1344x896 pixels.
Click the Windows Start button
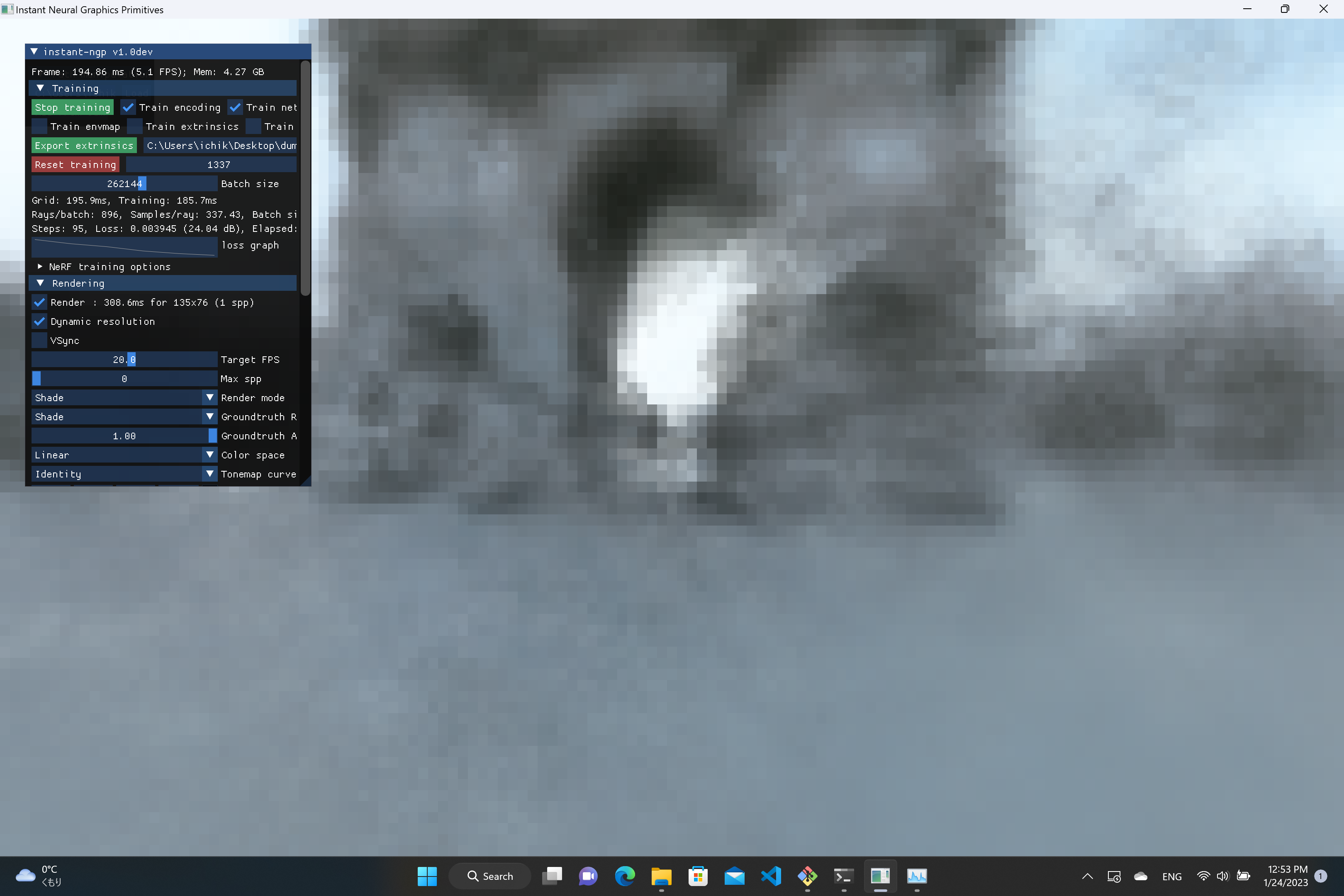tap(427, 875)
